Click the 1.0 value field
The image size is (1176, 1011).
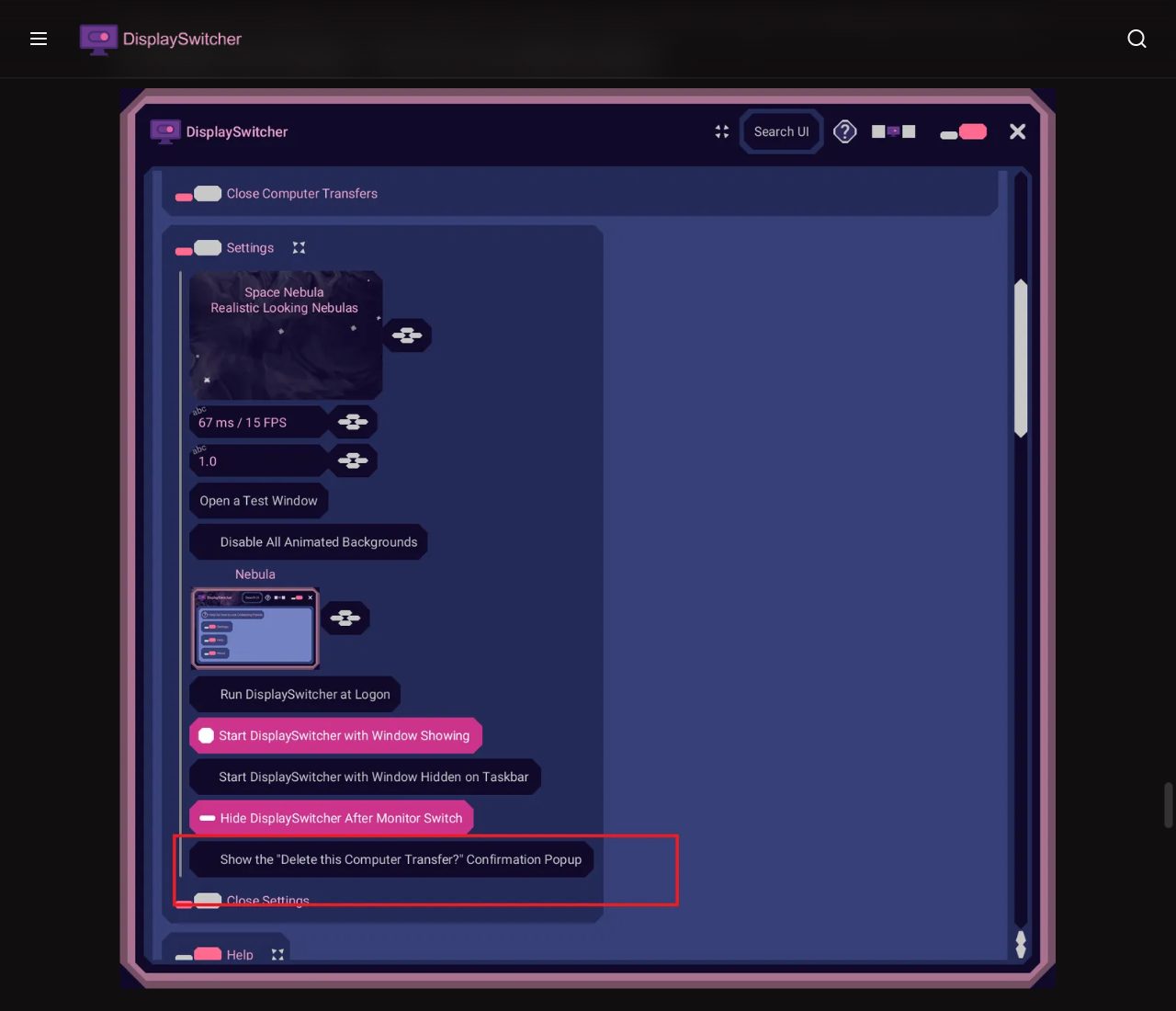coord(258,461)
